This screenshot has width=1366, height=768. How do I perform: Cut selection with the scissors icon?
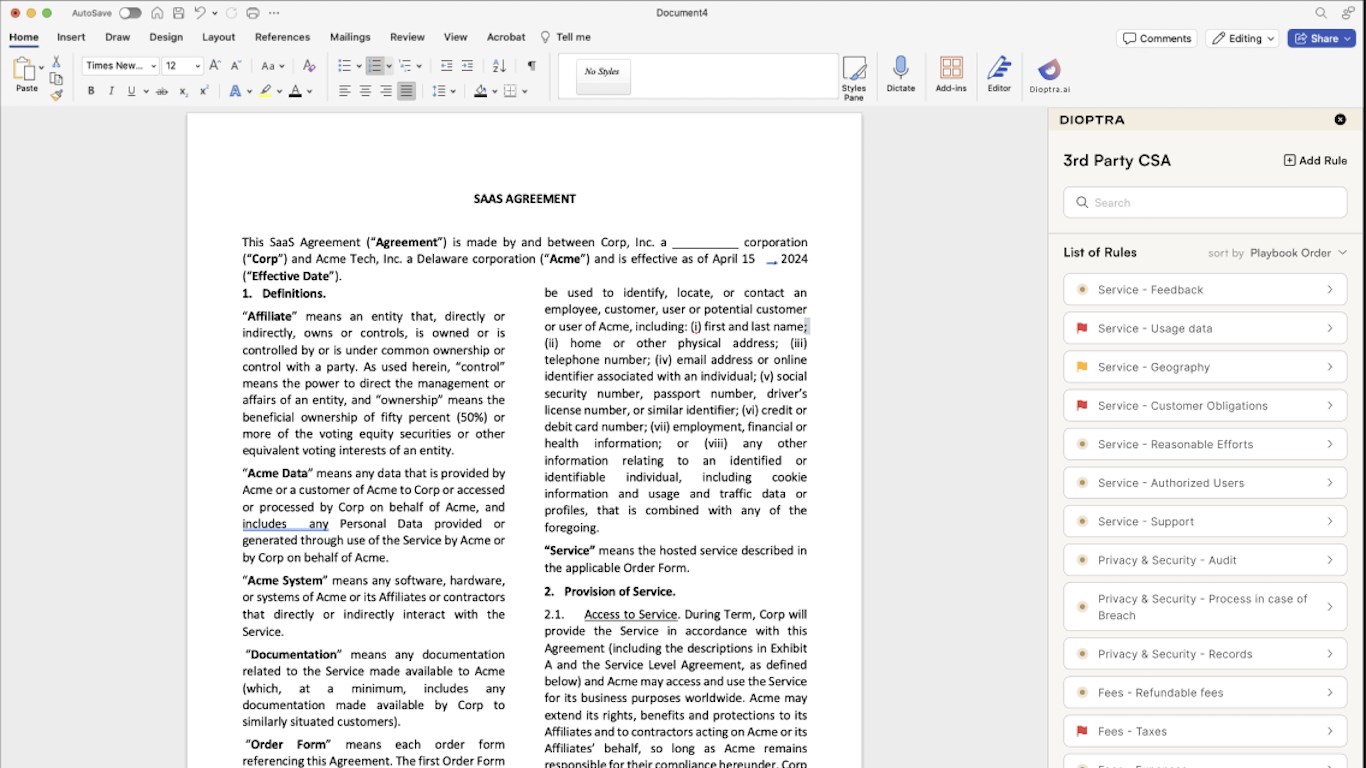(x=56, y=62)
